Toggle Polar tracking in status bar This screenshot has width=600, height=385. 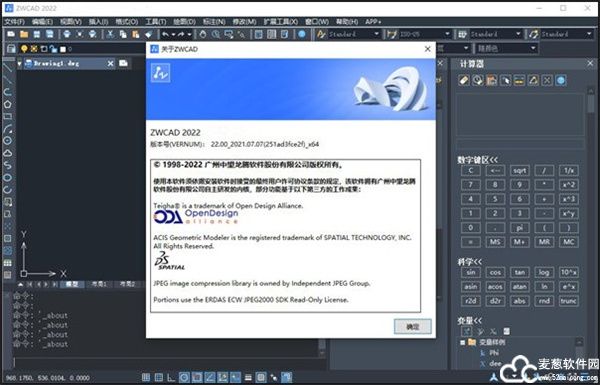(184, 377)
